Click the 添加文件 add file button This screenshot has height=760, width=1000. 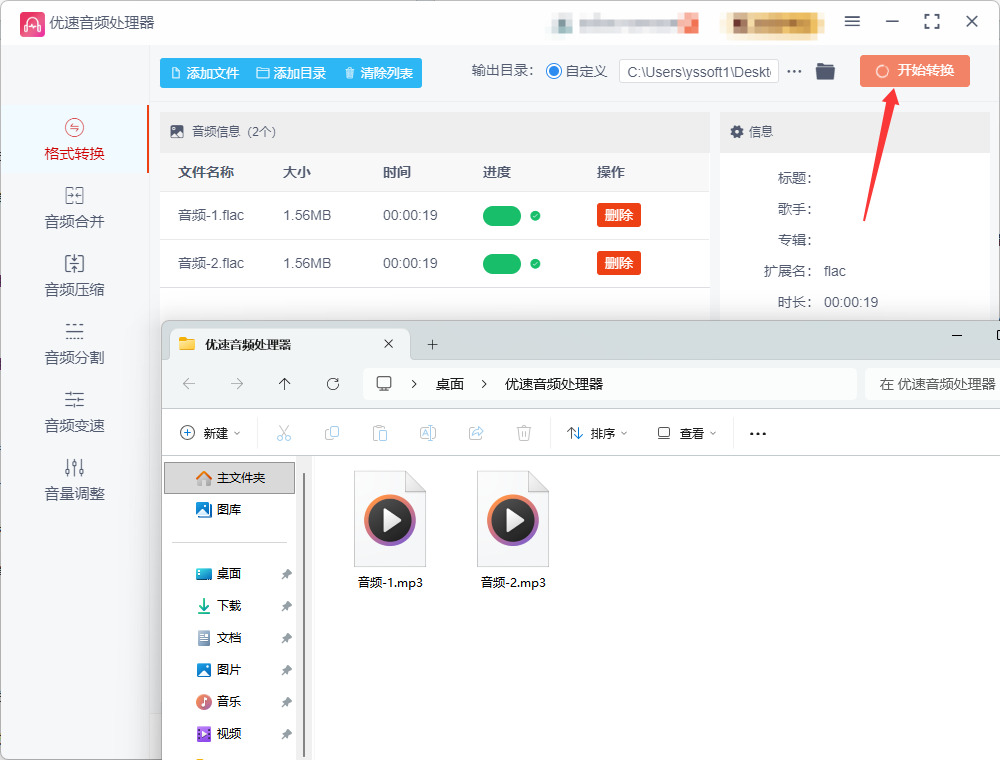tap(205, 73)
